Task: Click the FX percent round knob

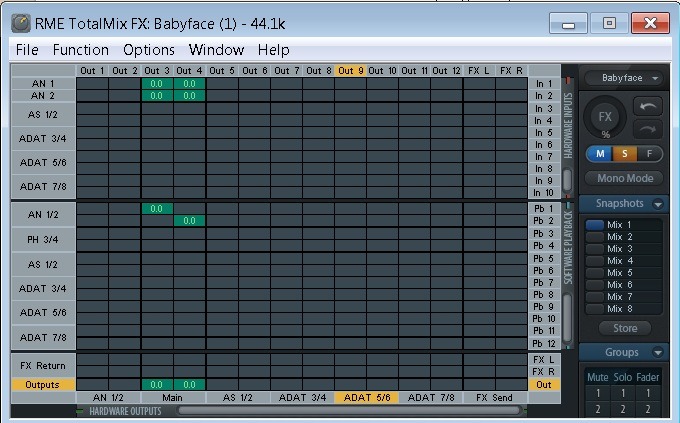Action: pyautogui.click(x=605, y=117)
